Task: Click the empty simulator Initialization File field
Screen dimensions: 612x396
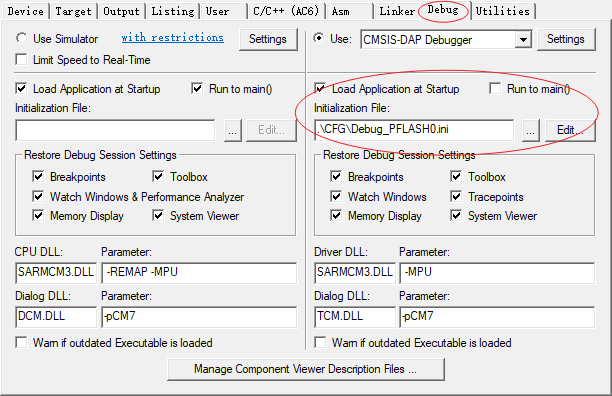Action: (x=115, y=130)
